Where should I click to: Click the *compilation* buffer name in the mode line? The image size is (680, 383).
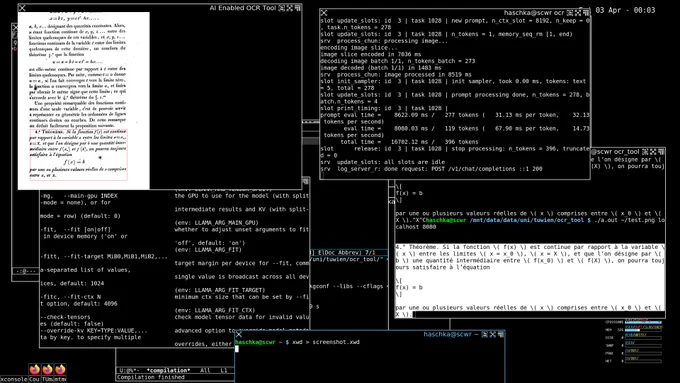[168, 370]
